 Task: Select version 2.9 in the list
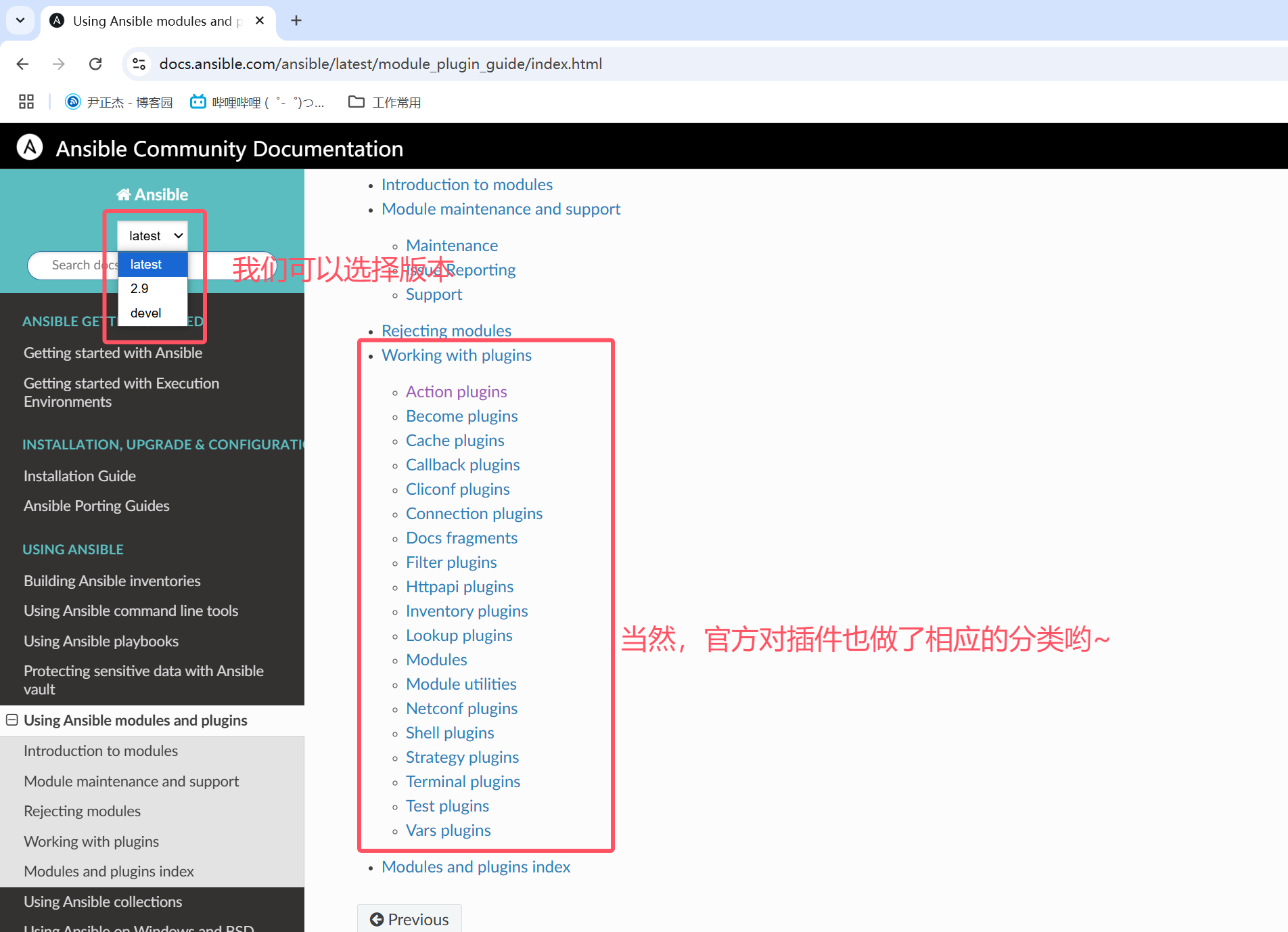click(x=153, y=288)
